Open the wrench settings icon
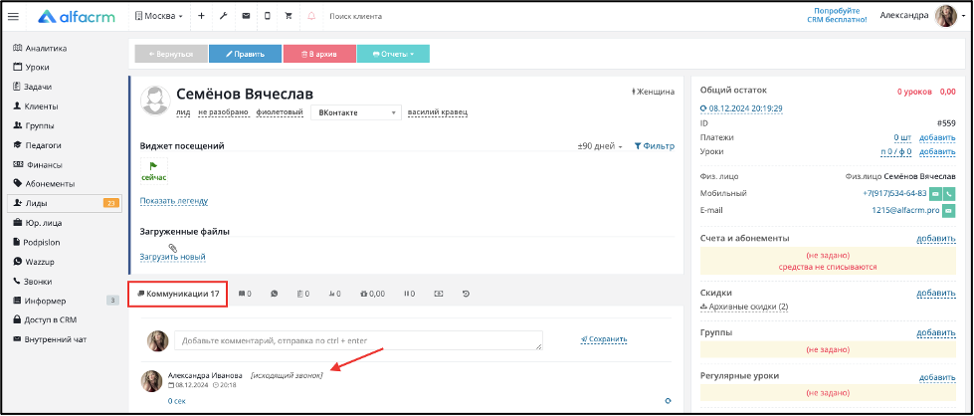 (x=224, y=17)
